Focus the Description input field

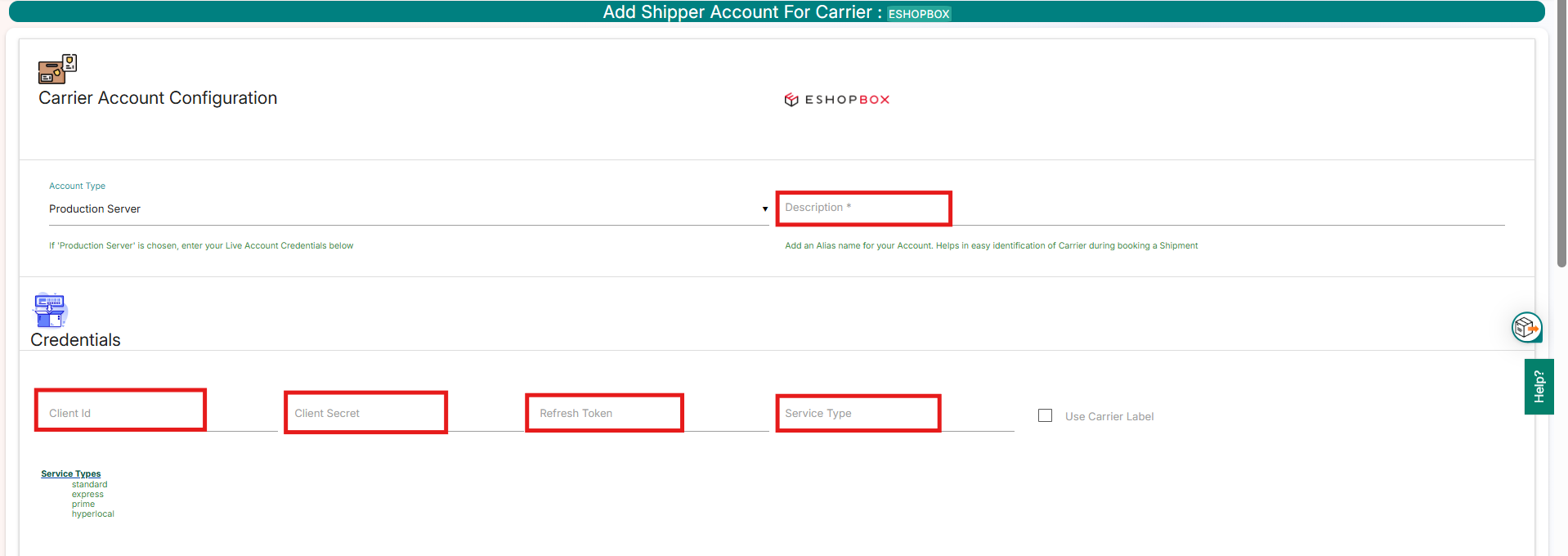(x=1145, y=208)
